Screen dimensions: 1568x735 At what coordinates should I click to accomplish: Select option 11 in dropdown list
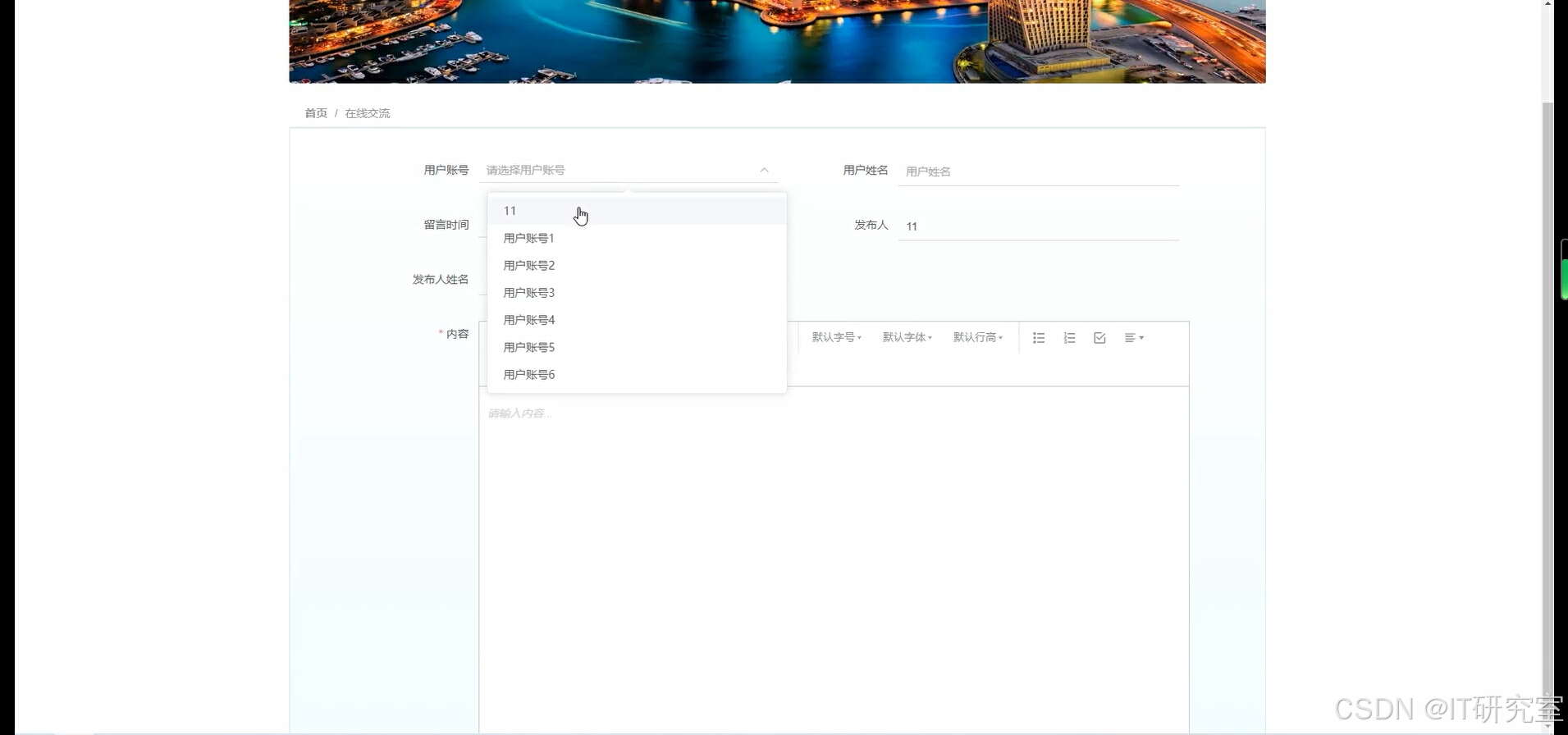(637, 211)
